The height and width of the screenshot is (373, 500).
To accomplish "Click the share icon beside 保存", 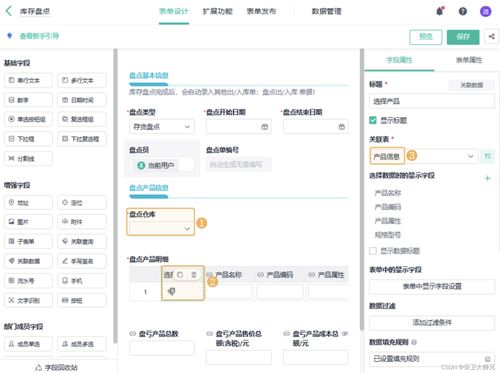I will [491, 37].
